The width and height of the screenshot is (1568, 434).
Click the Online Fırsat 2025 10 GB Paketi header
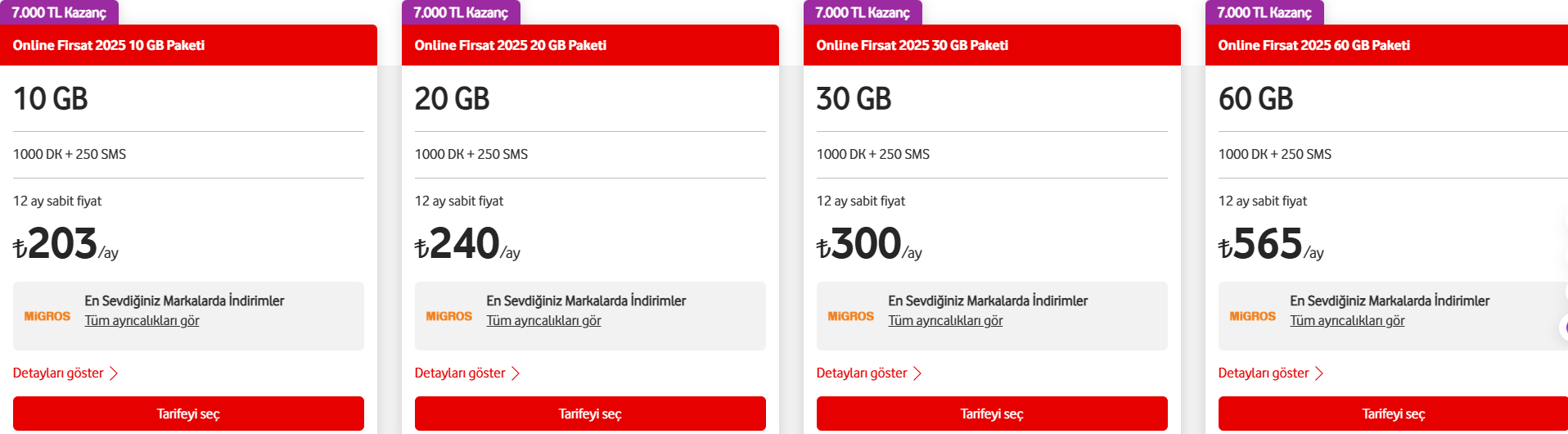[109, 45]
